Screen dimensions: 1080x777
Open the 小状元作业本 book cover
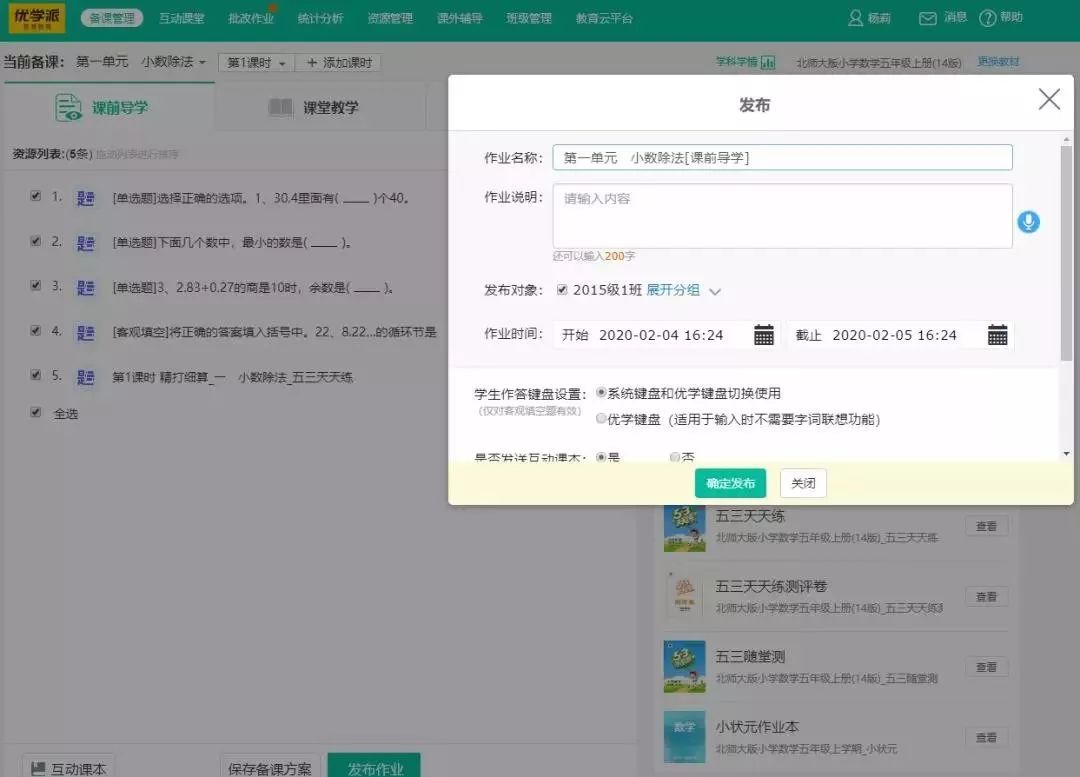(x=685, y=737)
